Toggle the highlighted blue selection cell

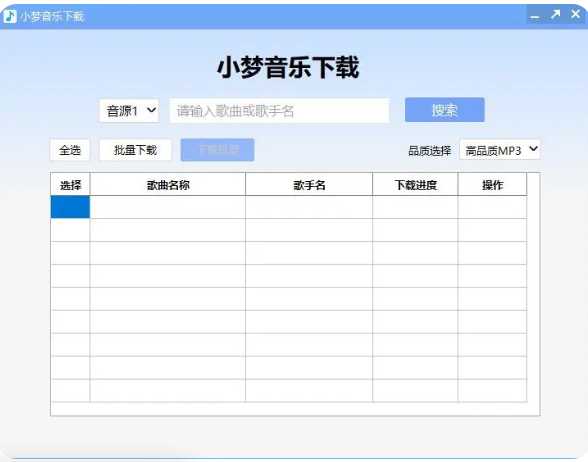[x=70, y=207]
